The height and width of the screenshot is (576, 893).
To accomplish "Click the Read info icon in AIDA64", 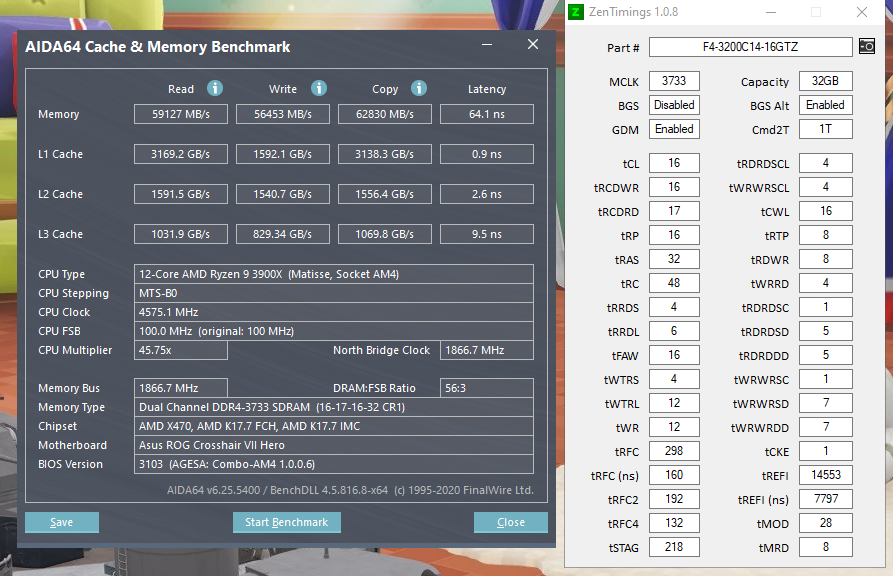I will coord(215,88).
